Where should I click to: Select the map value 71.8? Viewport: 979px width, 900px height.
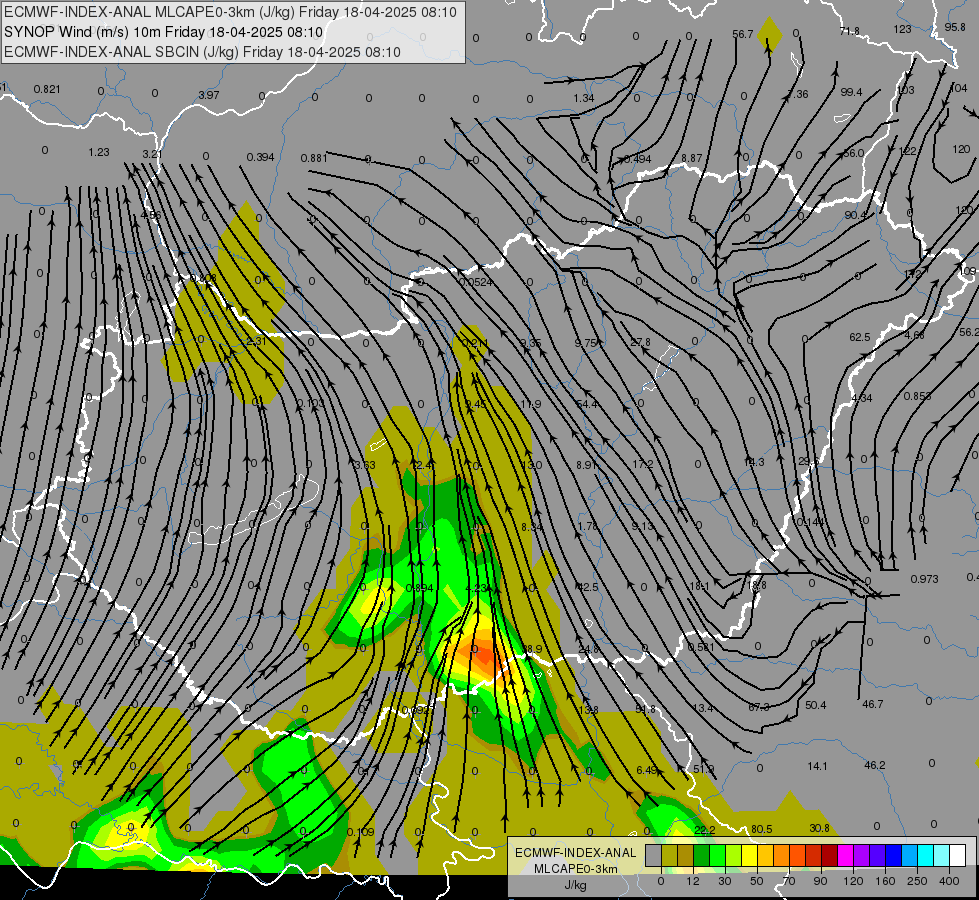(850, 31)
